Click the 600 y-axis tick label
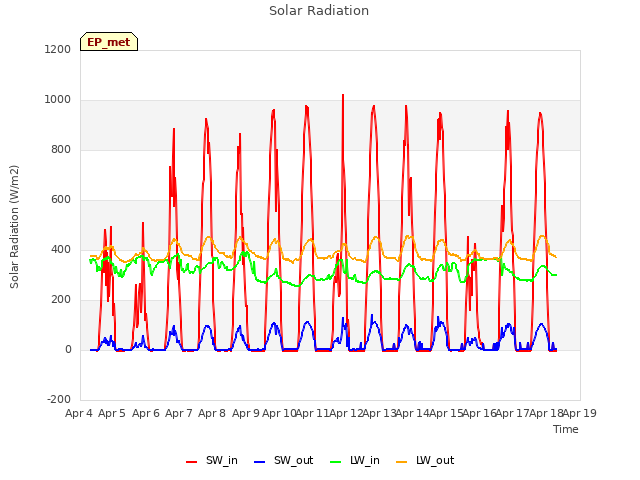 point(61,200)
